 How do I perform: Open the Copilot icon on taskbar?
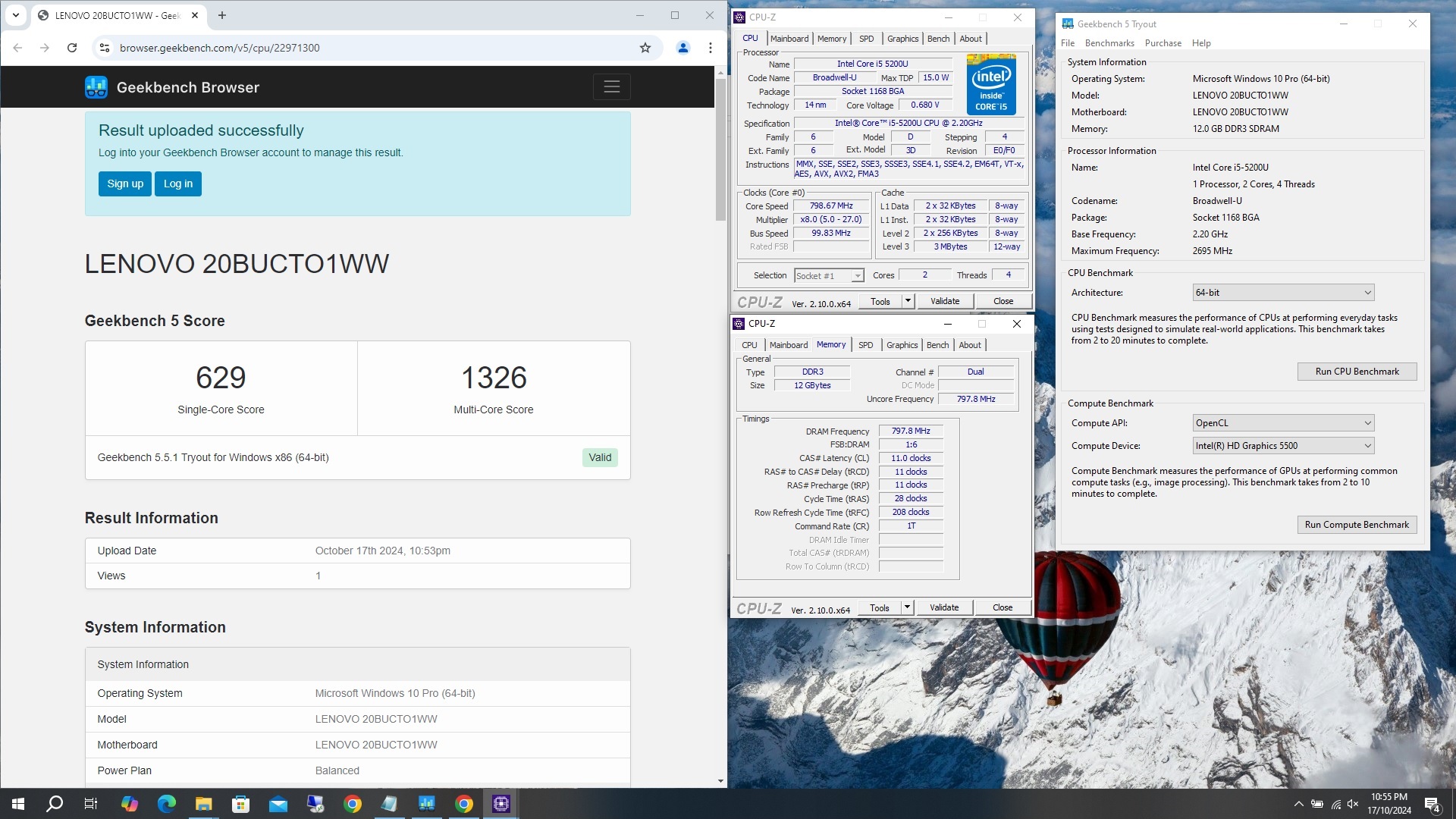pos(130,804)
